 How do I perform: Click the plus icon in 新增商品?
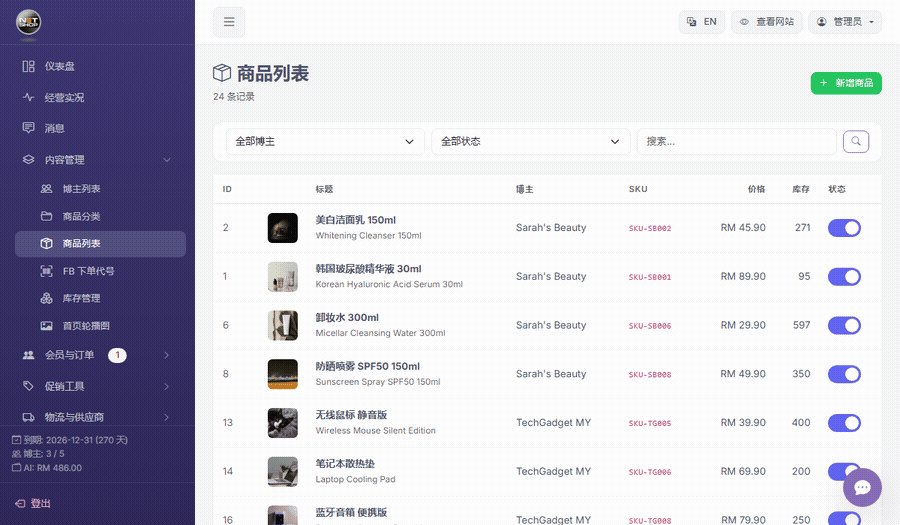tap(824, 83)
